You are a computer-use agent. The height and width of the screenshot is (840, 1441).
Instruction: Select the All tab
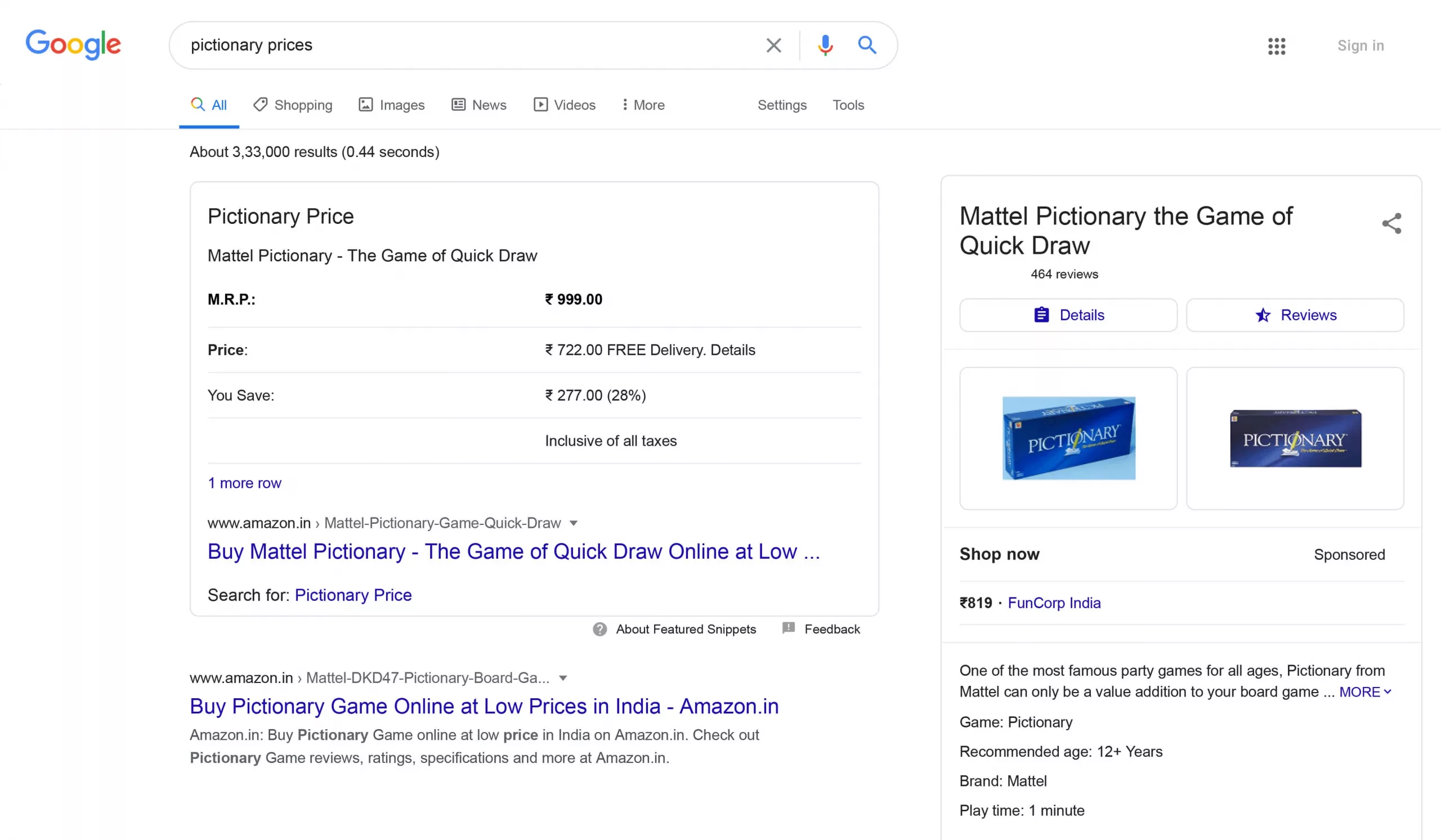tap(209, 105)
